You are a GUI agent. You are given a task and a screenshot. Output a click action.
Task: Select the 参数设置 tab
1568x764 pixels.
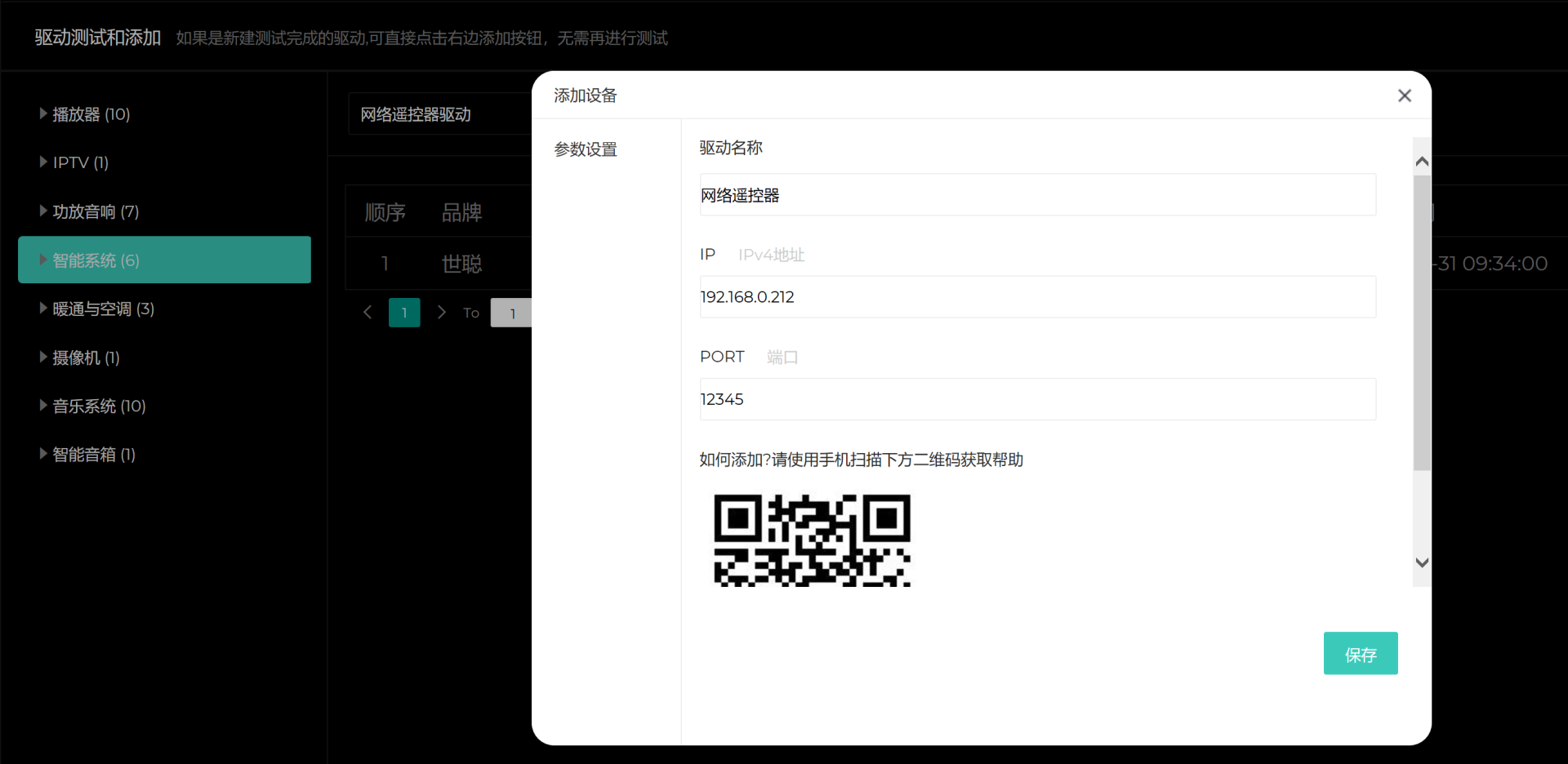click(586, 149)
